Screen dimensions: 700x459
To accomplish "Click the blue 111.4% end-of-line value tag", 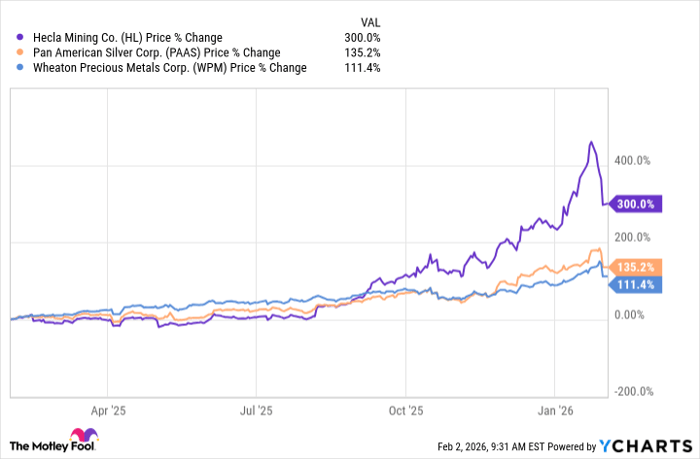I will [x=636, y=286].
